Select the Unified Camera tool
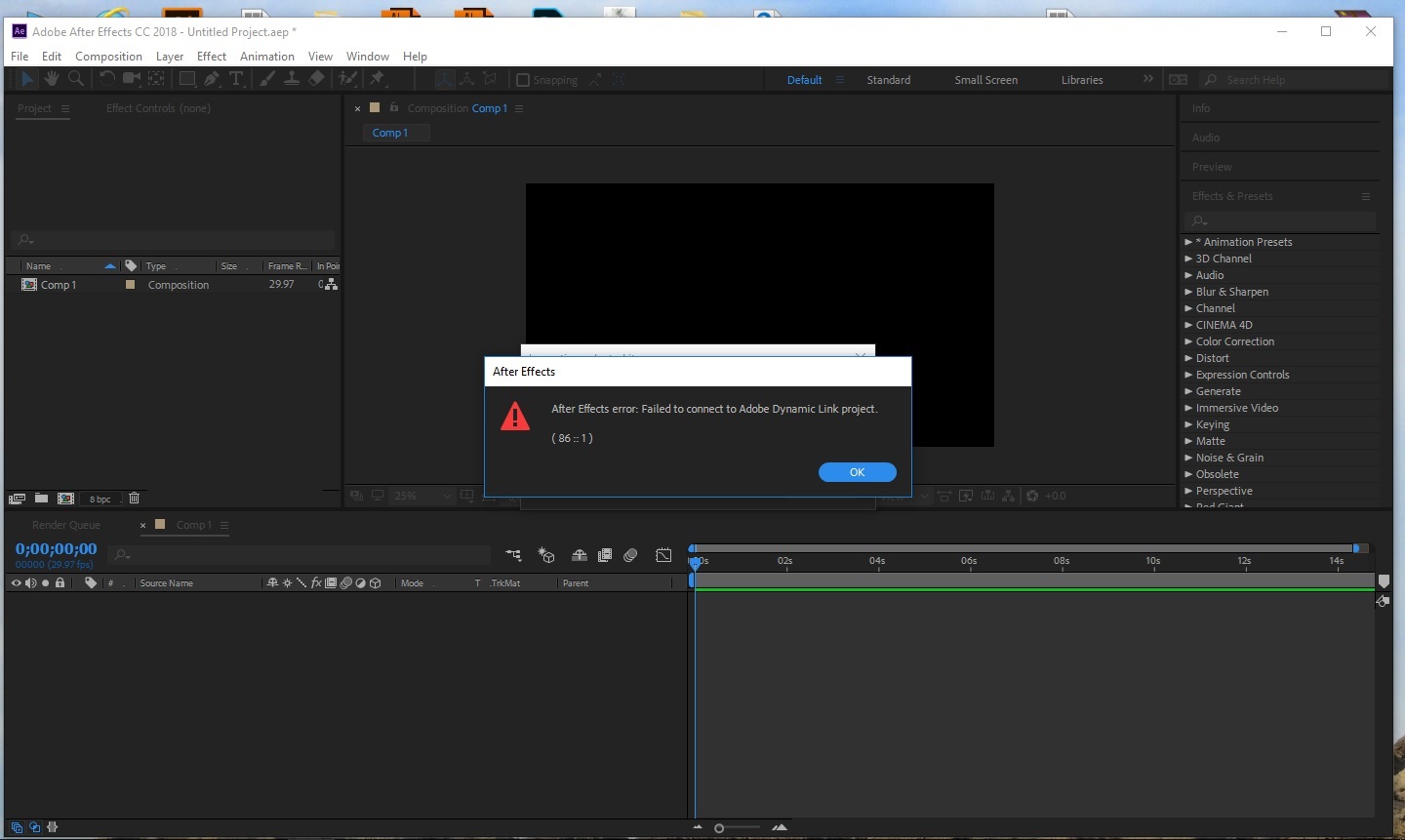Viewport: 1405px width, 840px height. click(132, 79)
